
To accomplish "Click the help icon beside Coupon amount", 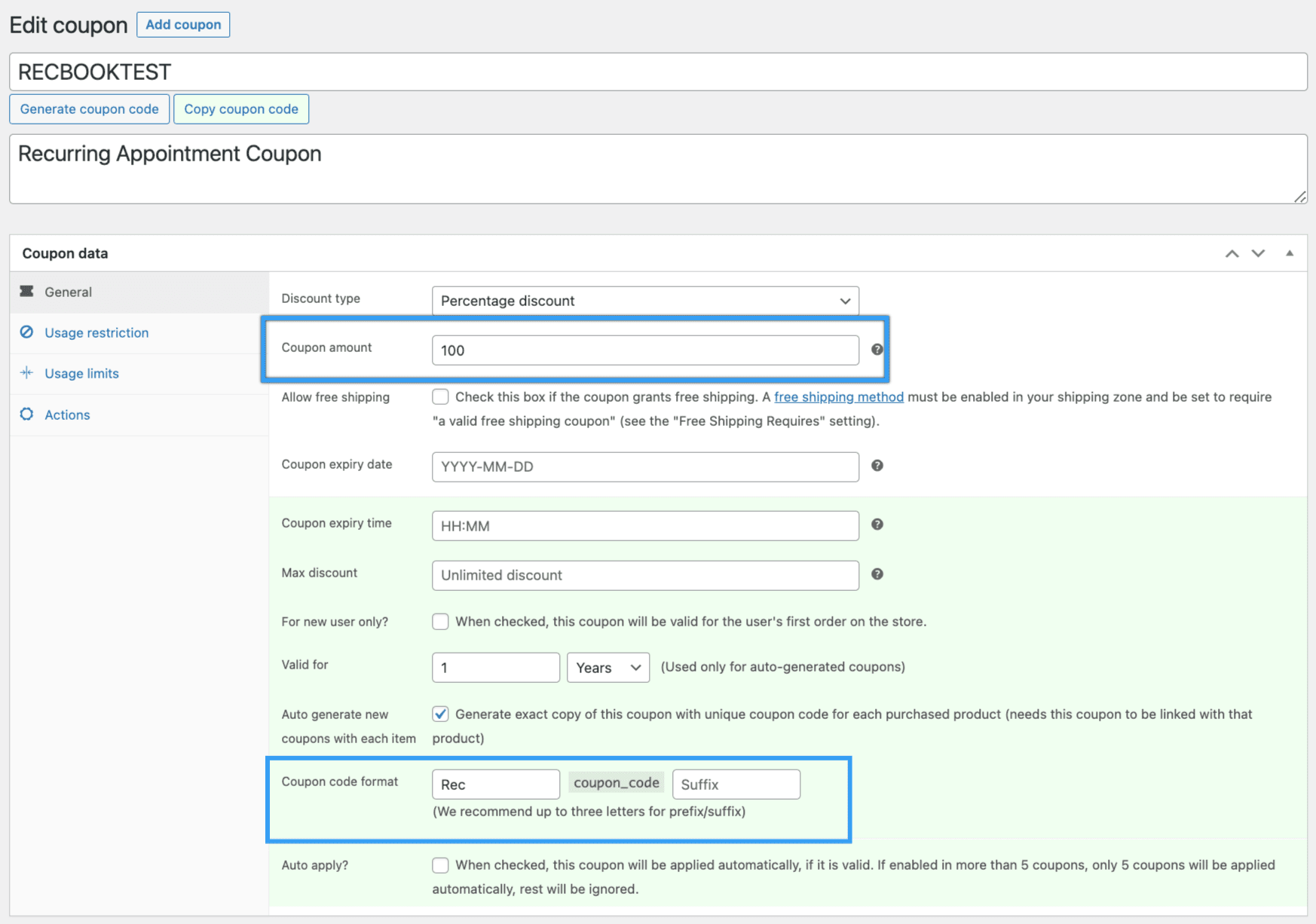I will [x=877, y=350].
